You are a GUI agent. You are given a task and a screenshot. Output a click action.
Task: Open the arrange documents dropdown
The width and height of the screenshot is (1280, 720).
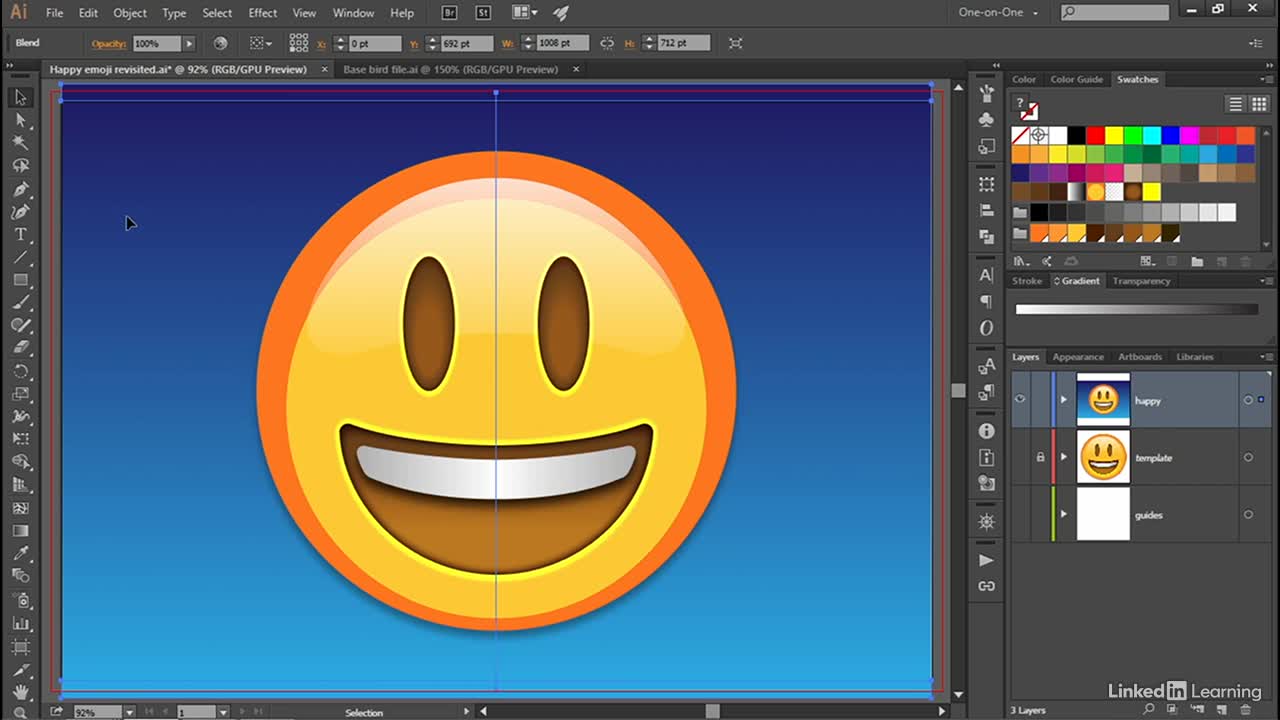(x=524, y=13)
